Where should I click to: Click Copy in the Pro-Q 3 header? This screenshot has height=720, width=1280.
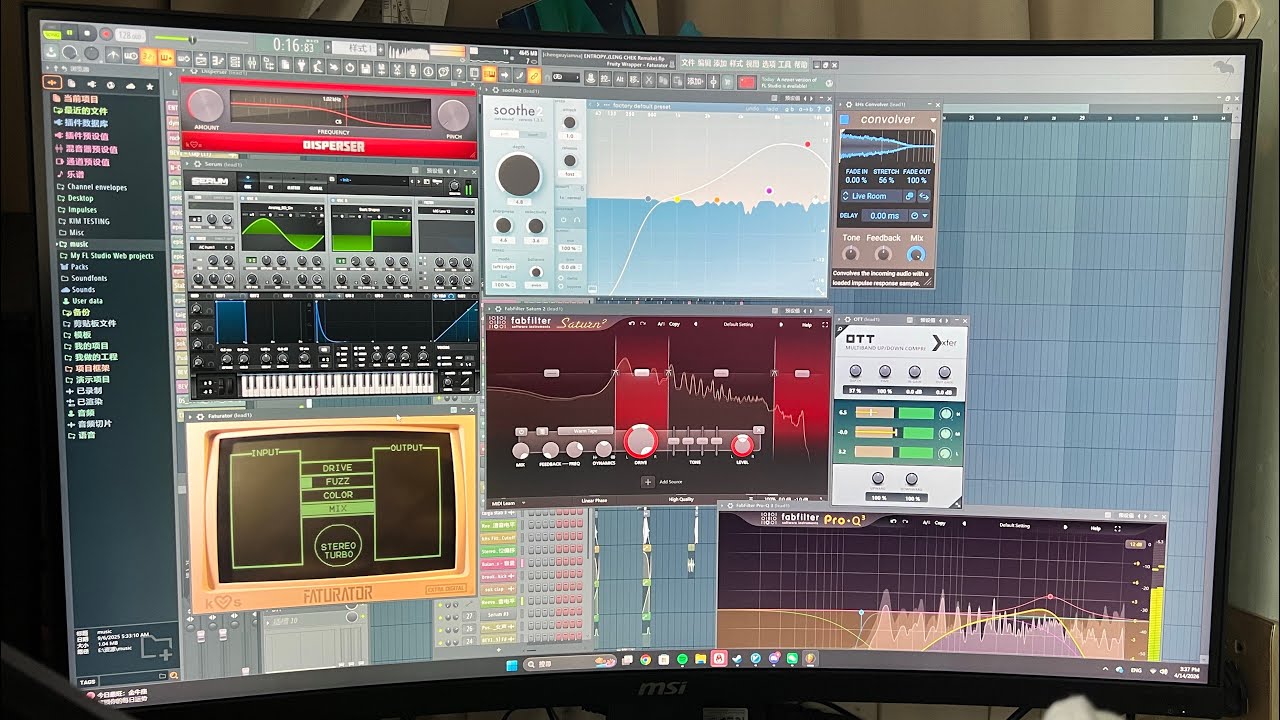pos(939,523)
